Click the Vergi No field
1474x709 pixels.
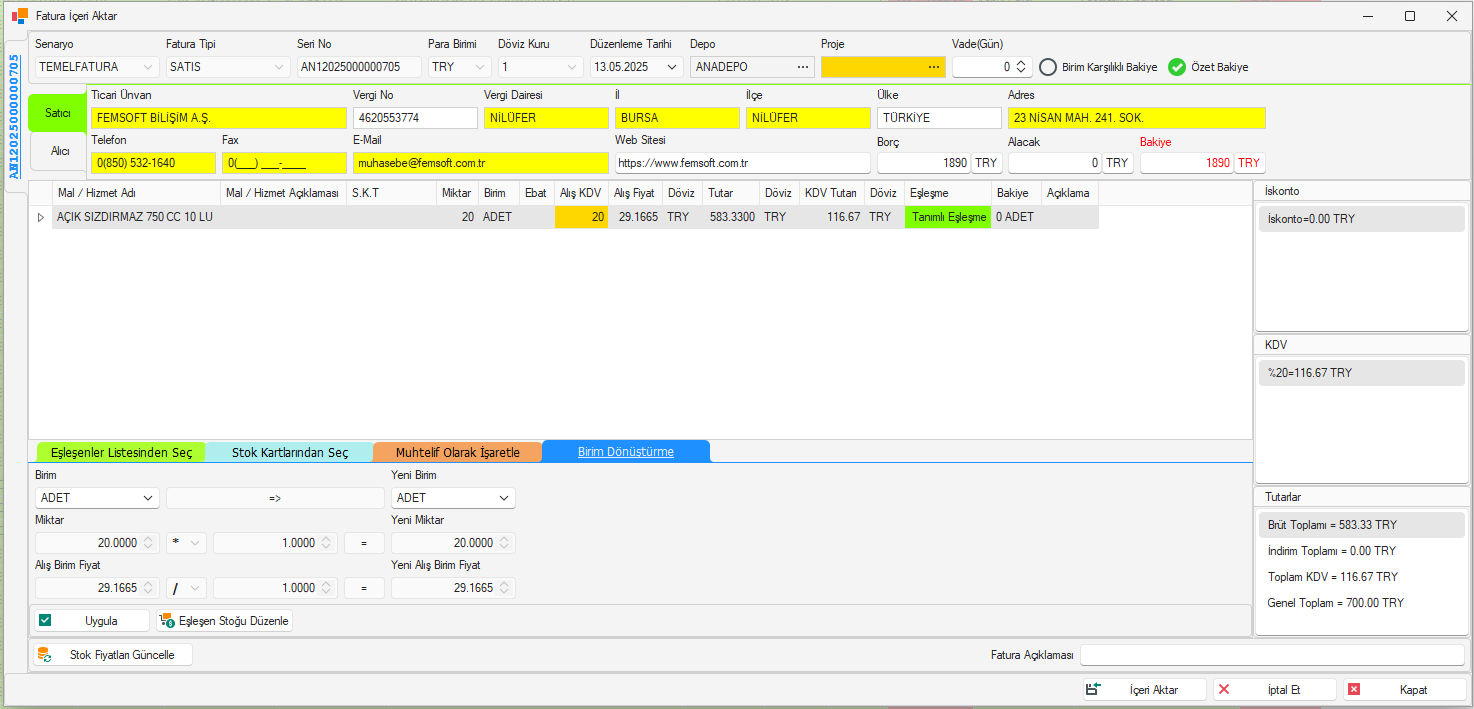415,118
